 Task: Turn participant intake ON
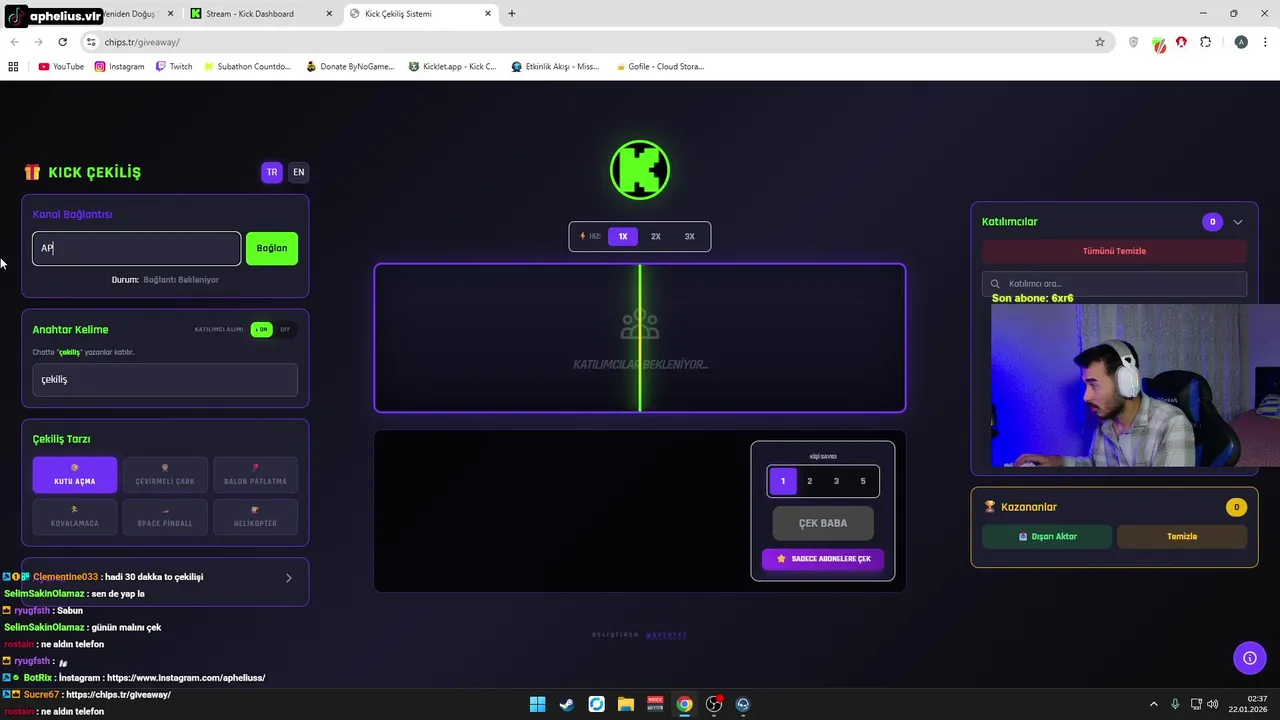261,329
